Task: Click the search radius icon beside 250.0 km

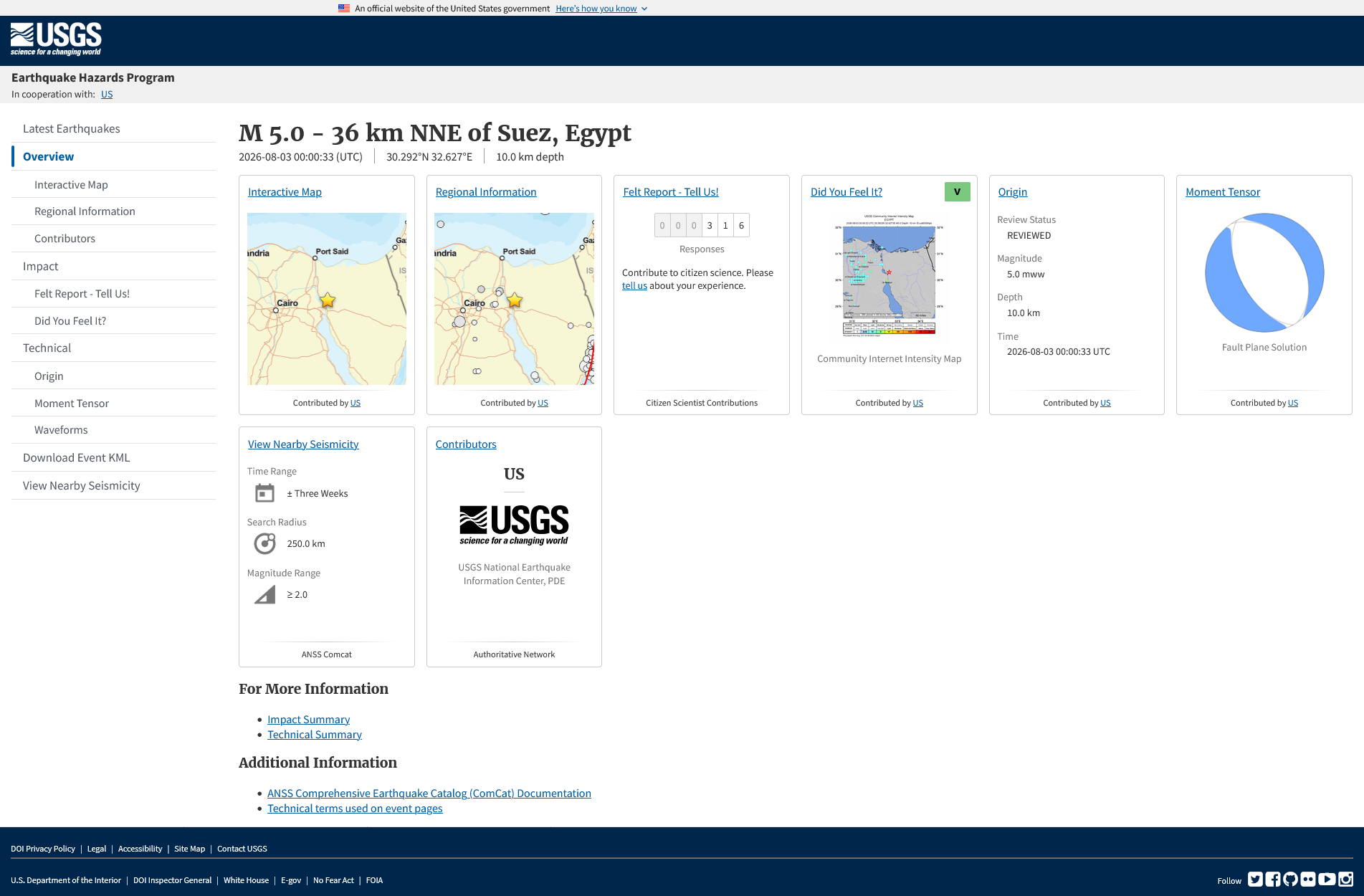Action: tap(264, 543)
